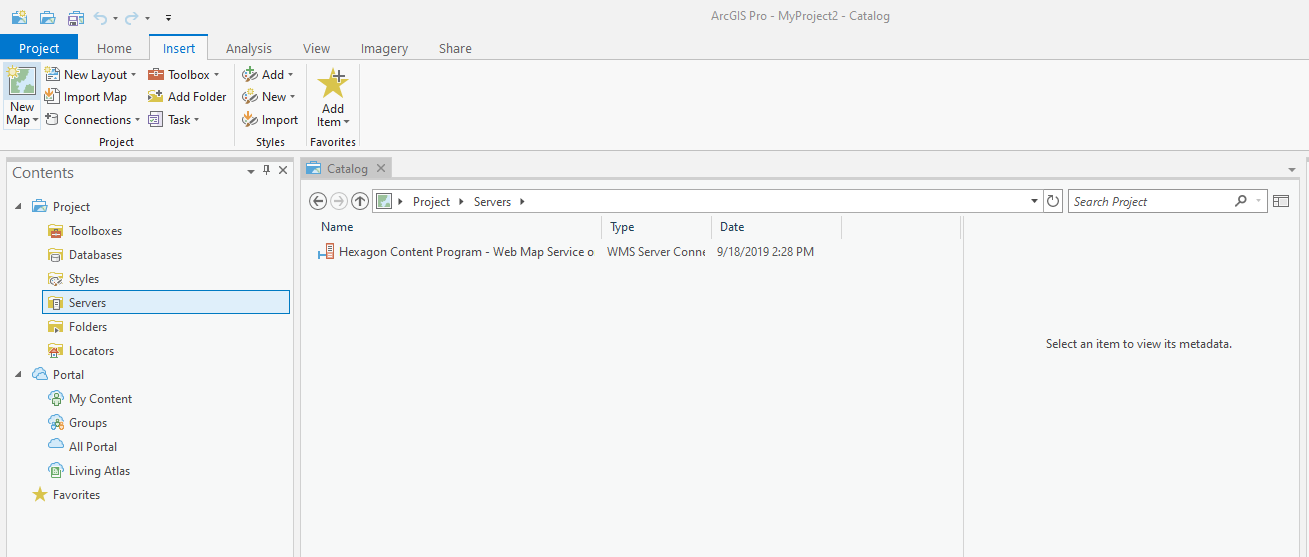1309x557 pixels.
Task: Go back with the catalog back arrow
Action: 318,202
